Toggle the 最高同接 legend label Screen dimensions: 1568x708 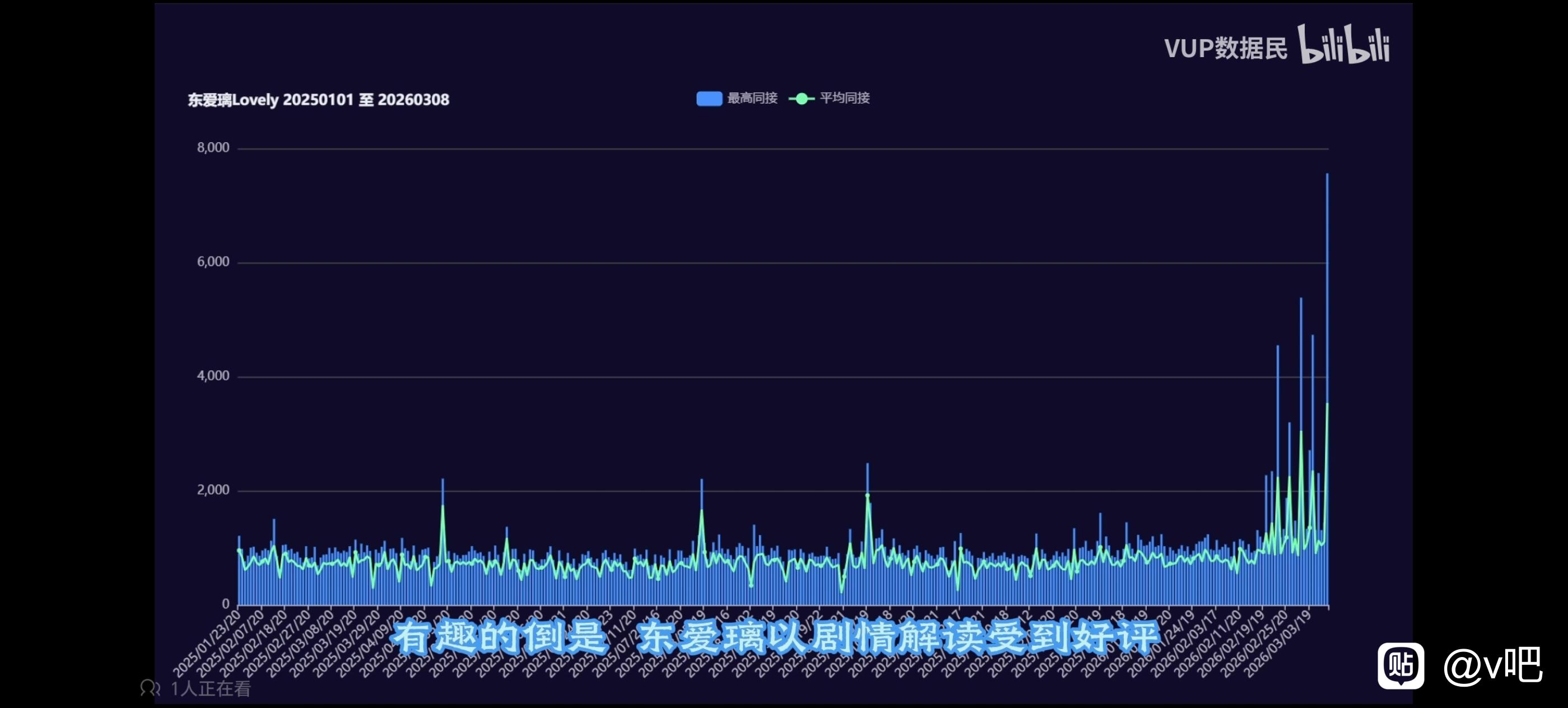tap(752, 98)
